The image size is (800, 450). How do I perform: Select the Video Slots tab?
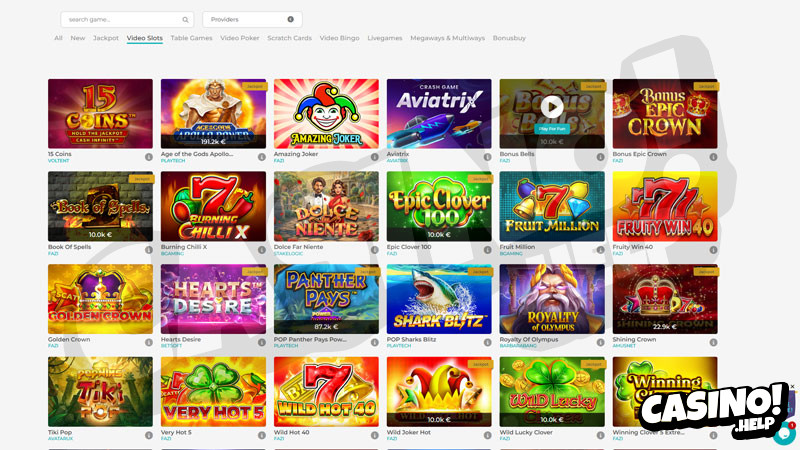coord(145,38)
